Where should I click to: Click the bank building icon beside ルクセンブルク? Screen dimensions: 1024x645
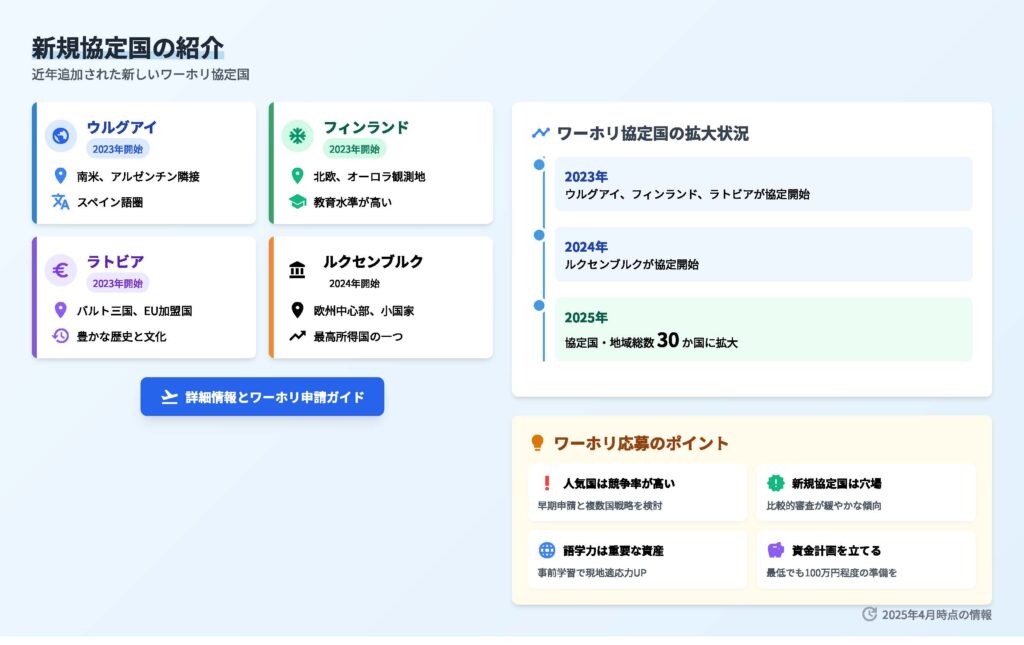coord(297,270)
